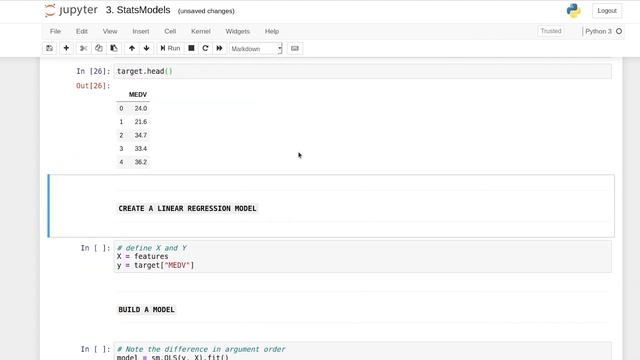
Task: Cut selected cells with scissors icon
Action: tap(84, 49)
